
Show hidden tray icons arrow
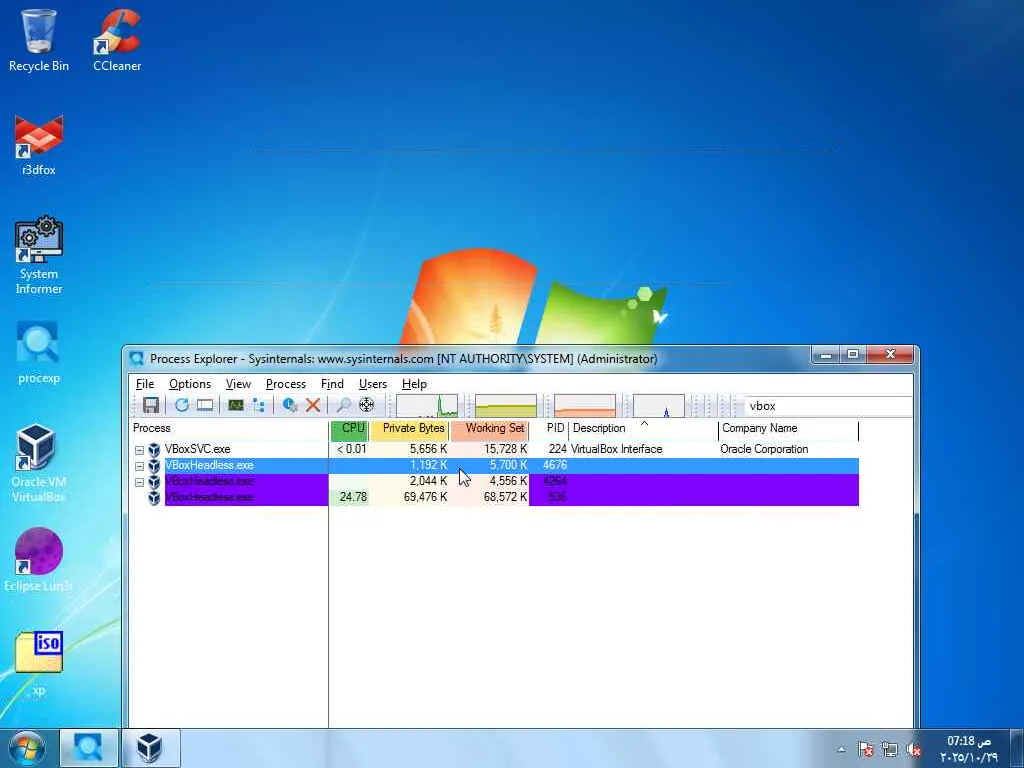pyautogui.click(x=841, y=750)
